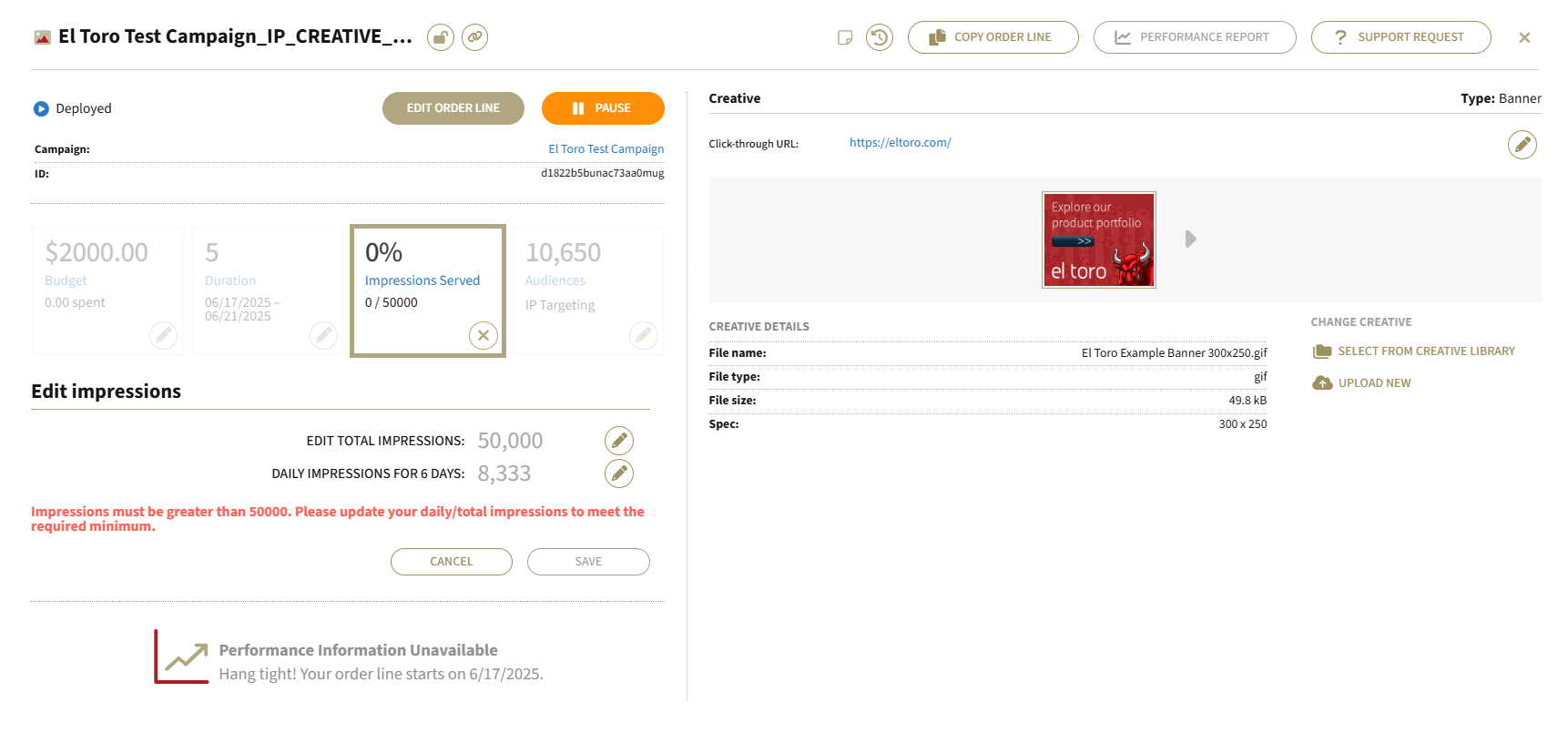The image size is (1568, 733).
Task: Click the Impressions Served label
Action: 423,280
